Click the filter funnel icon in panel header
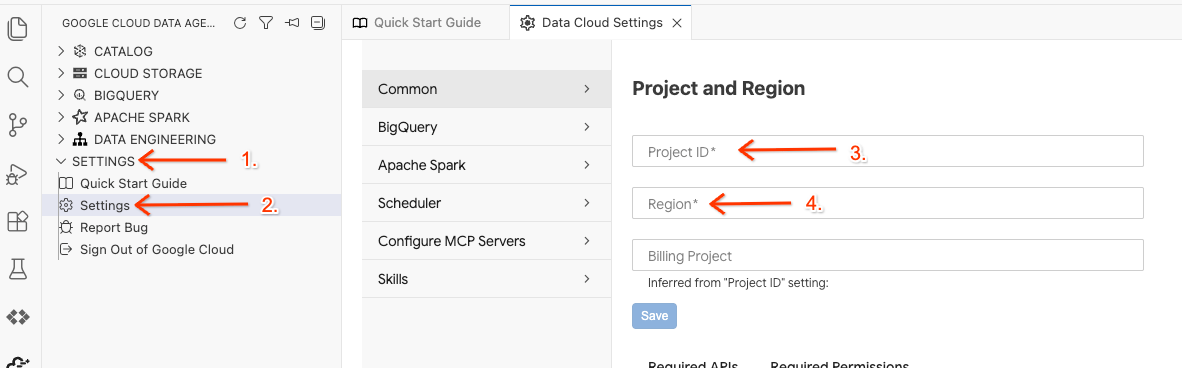 (265, 23)
